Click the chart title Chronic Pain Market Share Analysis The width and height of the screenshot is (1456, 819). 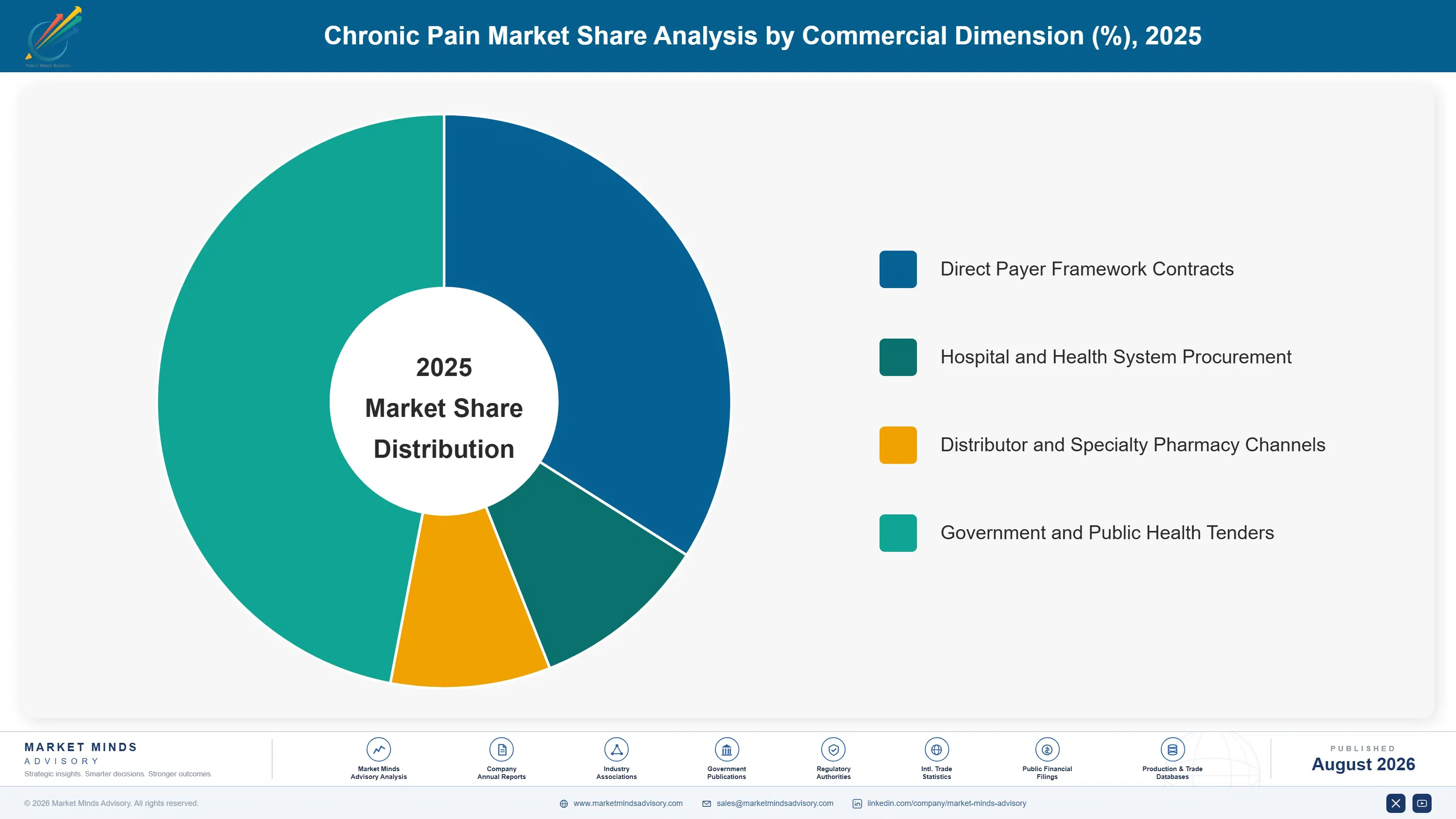(x=762, y=36)
